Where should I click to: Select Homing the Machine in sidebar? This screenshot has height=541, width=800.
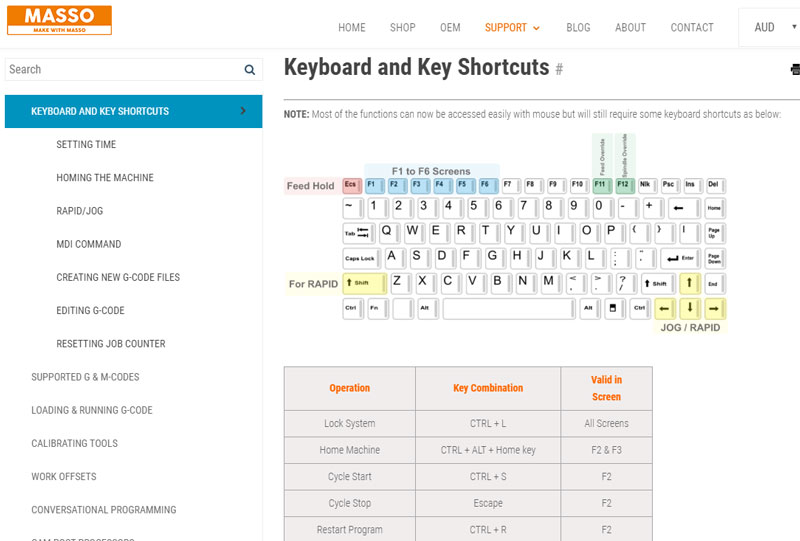point(105,178)
